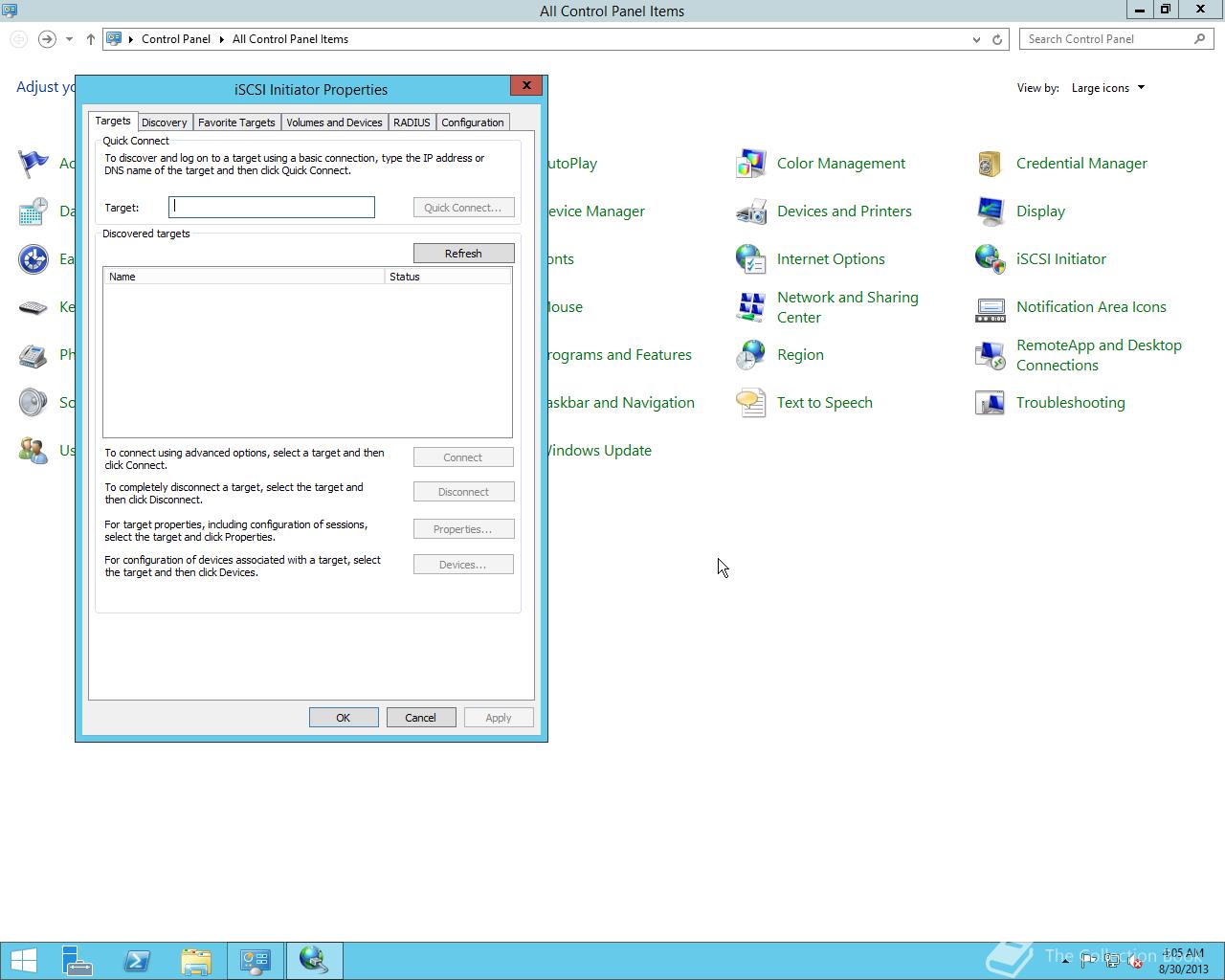
Task: Open File Explorer from taskbar
Action: (x=196, y=960)
